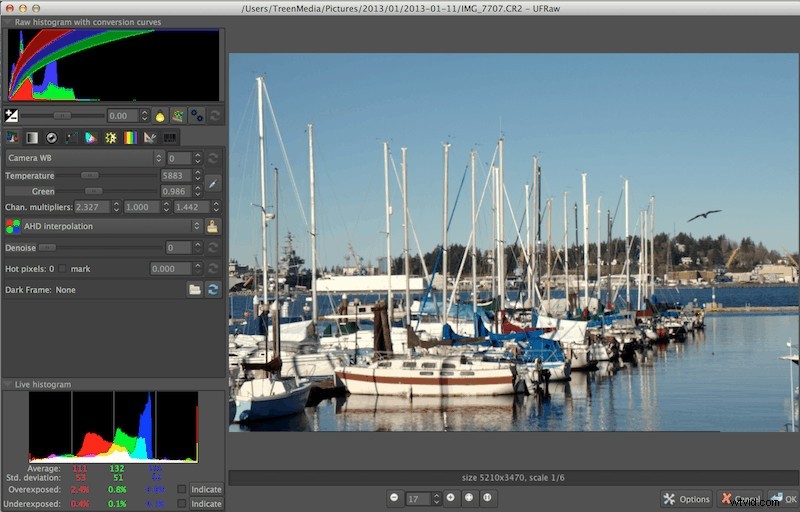Click the 'size 5210x3470, scale 1/6' status text
800x512 pixels.
513,478
